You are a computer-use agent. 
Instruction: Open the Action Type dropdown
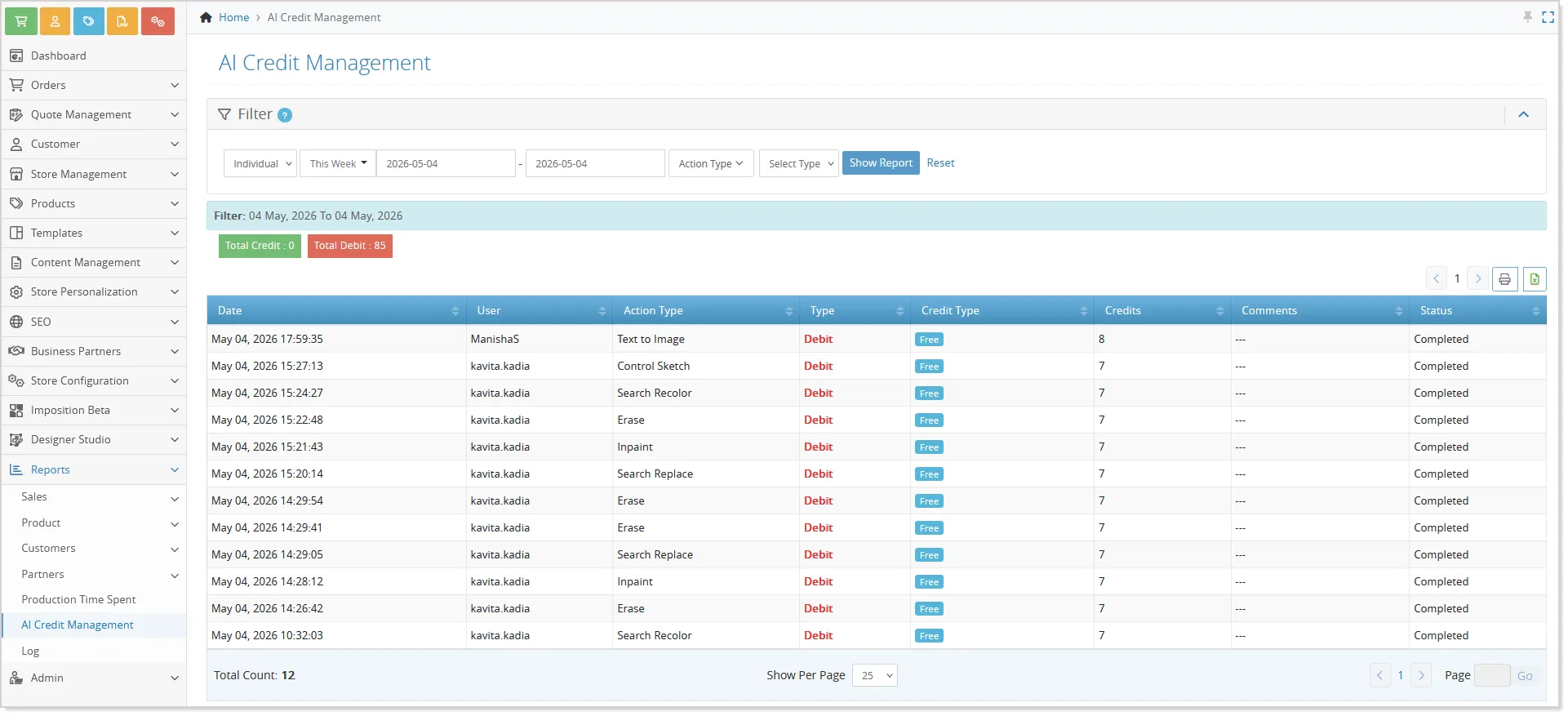coord(711,163)
